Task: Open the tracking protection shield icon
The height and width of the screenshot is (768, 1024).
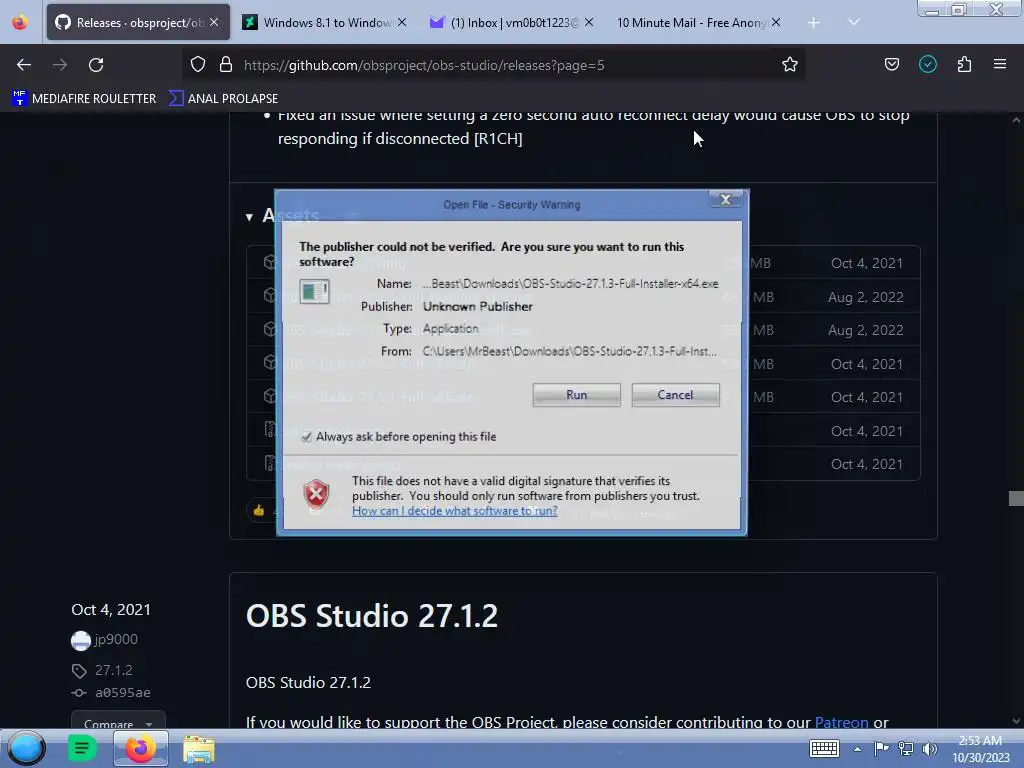Action: click(198, 65)
